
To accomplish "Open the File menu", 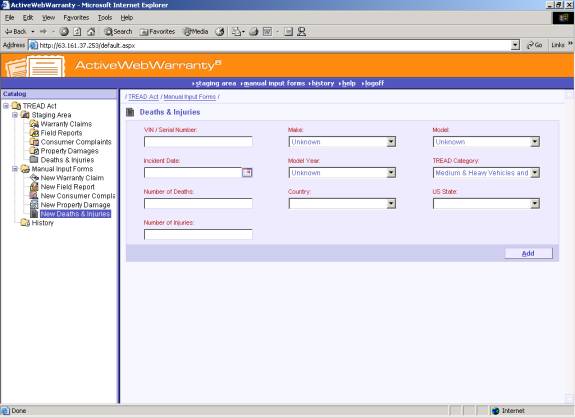I will click(x=9, y=18).
